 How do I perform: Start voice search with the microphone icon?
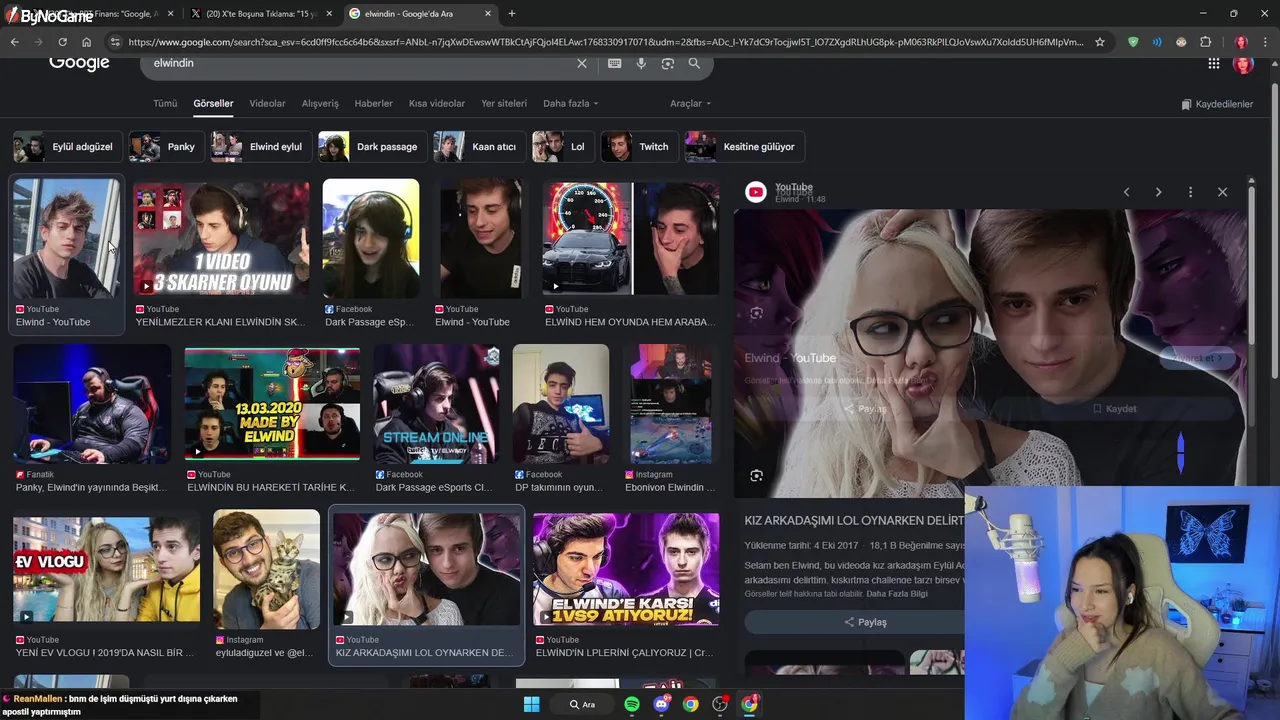point(641,63)
